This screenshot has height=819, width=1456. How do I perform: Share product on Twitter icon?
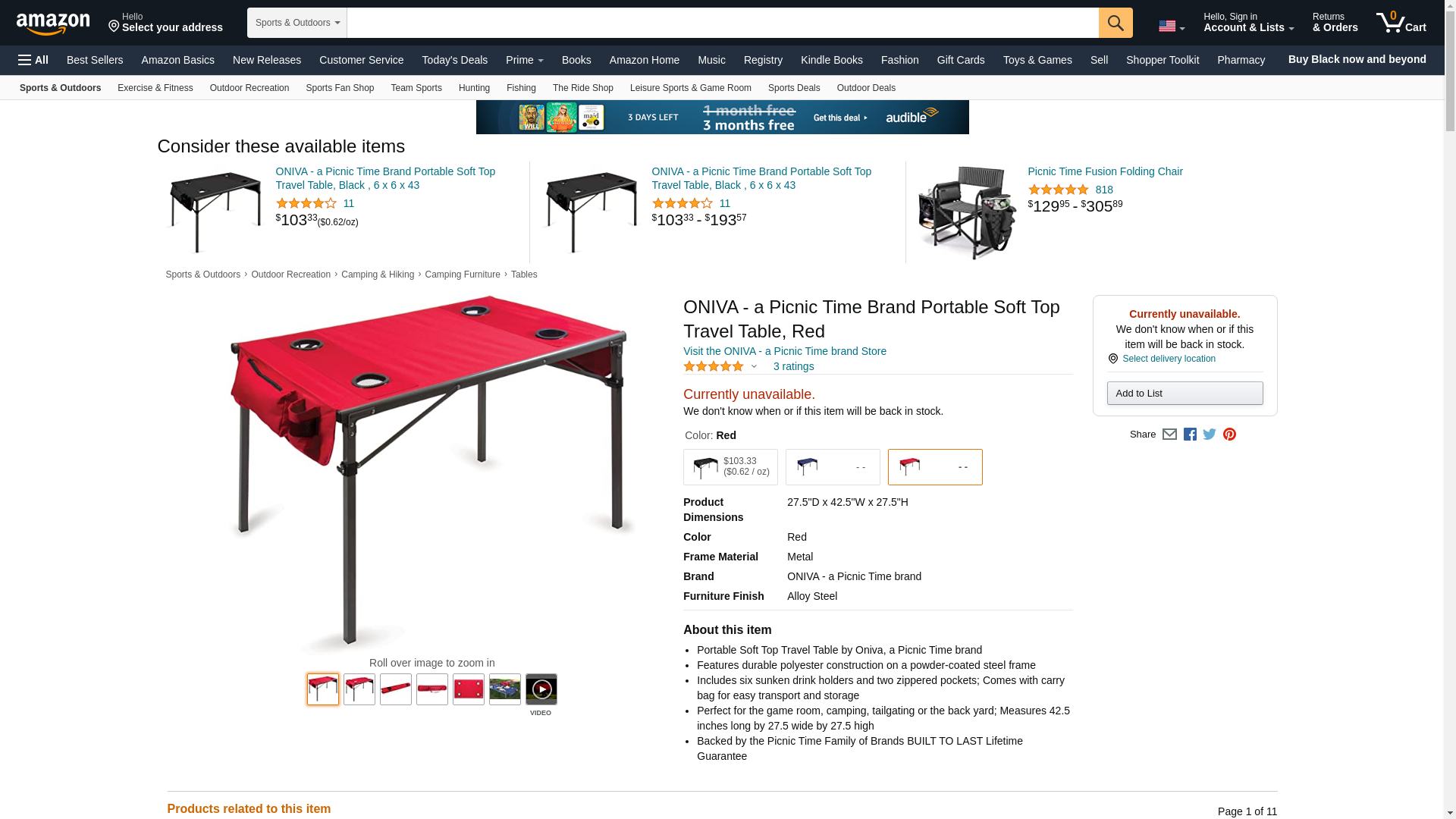click(x=1210, y=435)
